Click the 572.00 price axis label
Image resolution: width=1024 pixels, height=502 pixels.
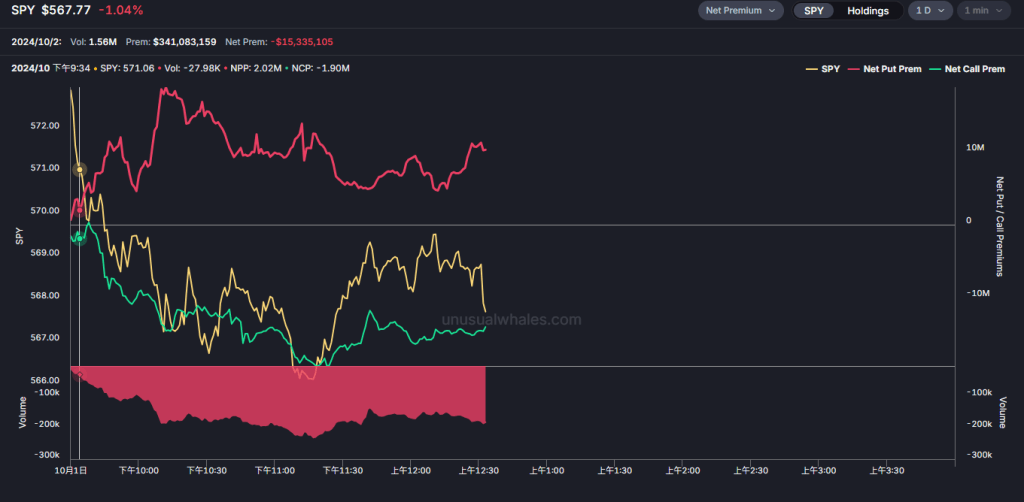45,126
